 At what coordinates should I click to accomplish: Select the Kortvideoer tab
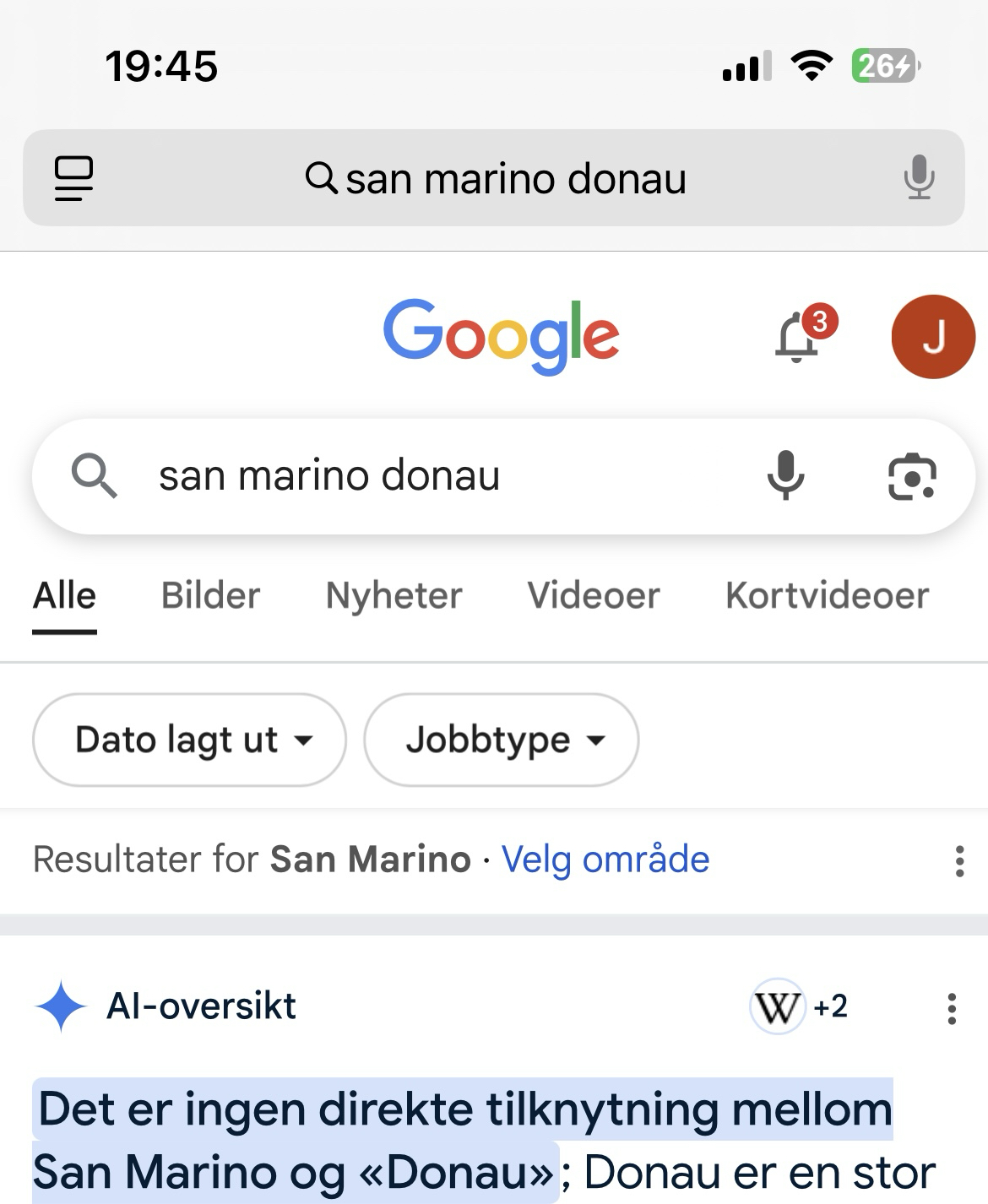[827, 596]
